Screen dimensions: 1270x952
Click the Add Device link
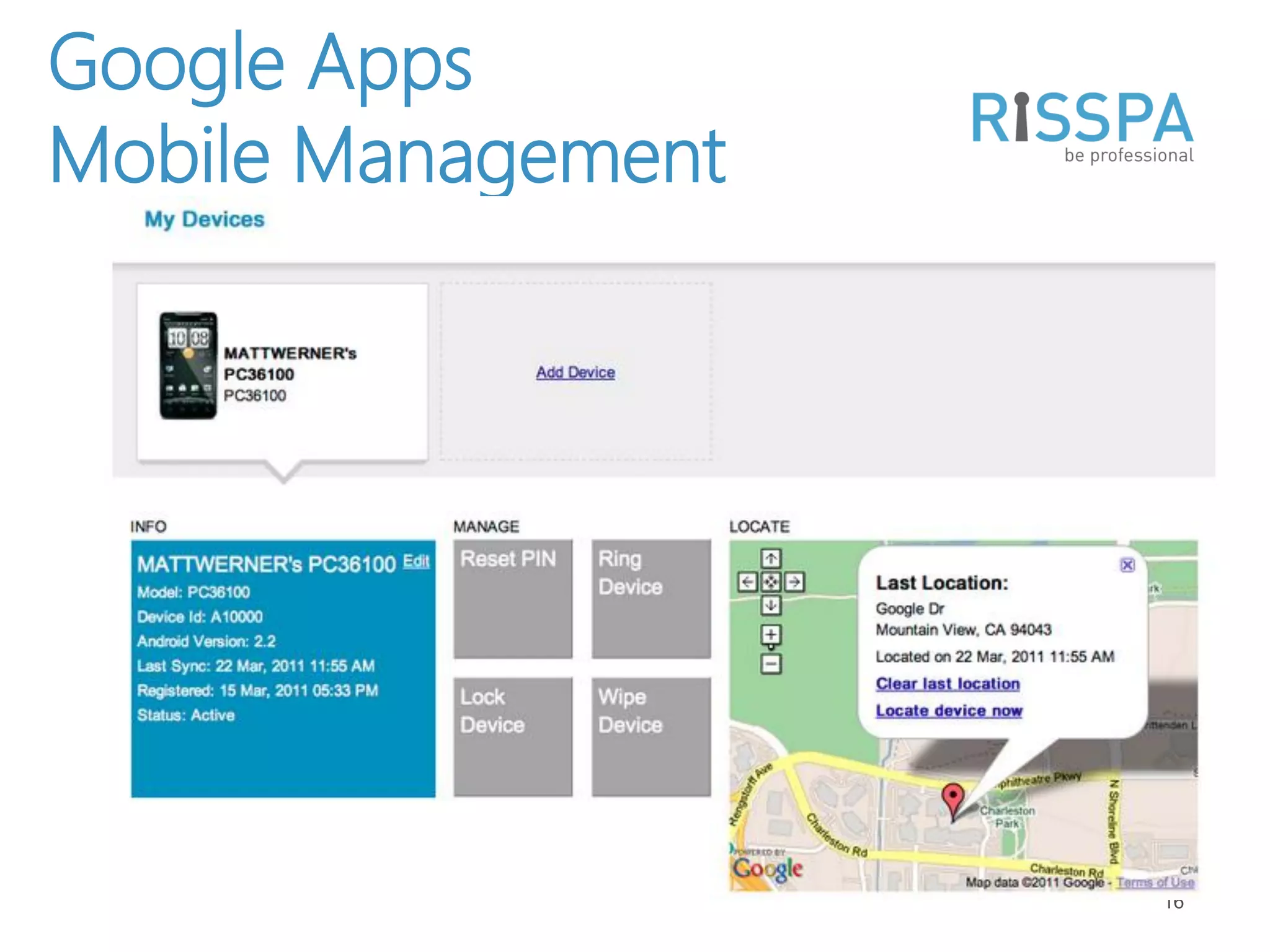click(575, 372)
